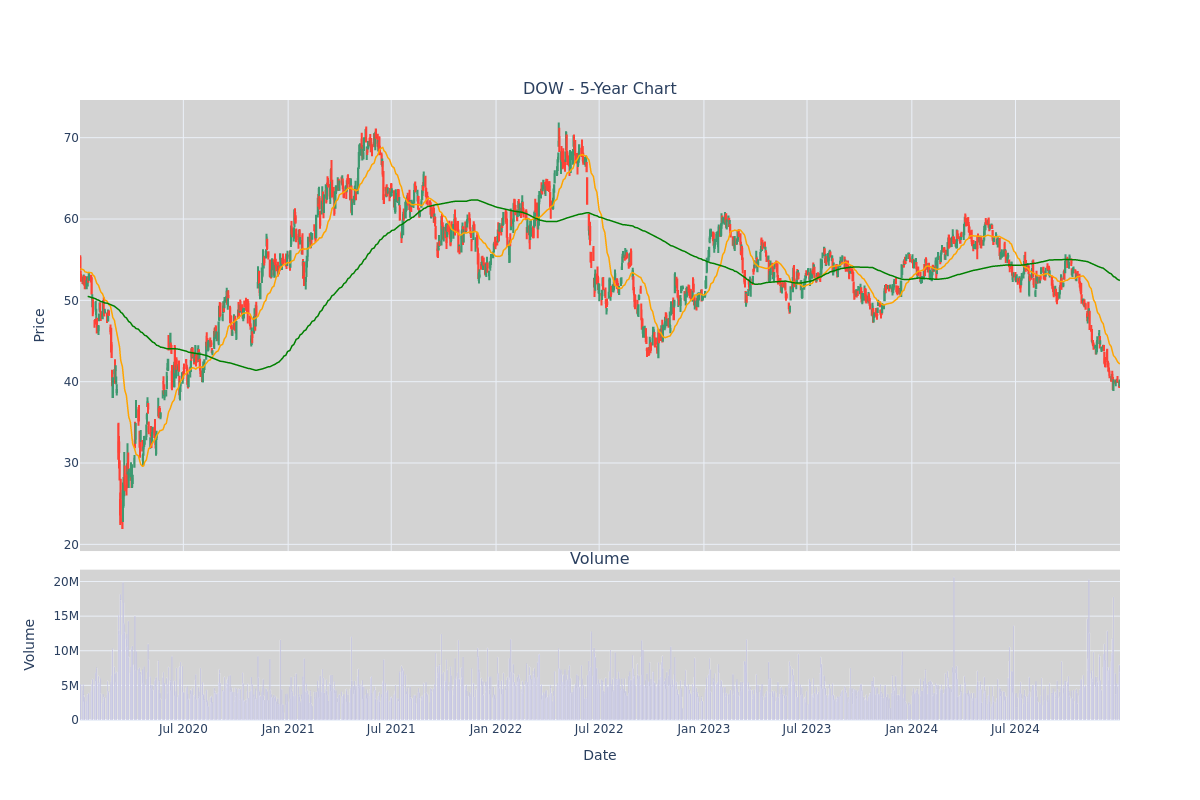
Task: Click the volume tick label '5M'
Action: tap(70, 686)
